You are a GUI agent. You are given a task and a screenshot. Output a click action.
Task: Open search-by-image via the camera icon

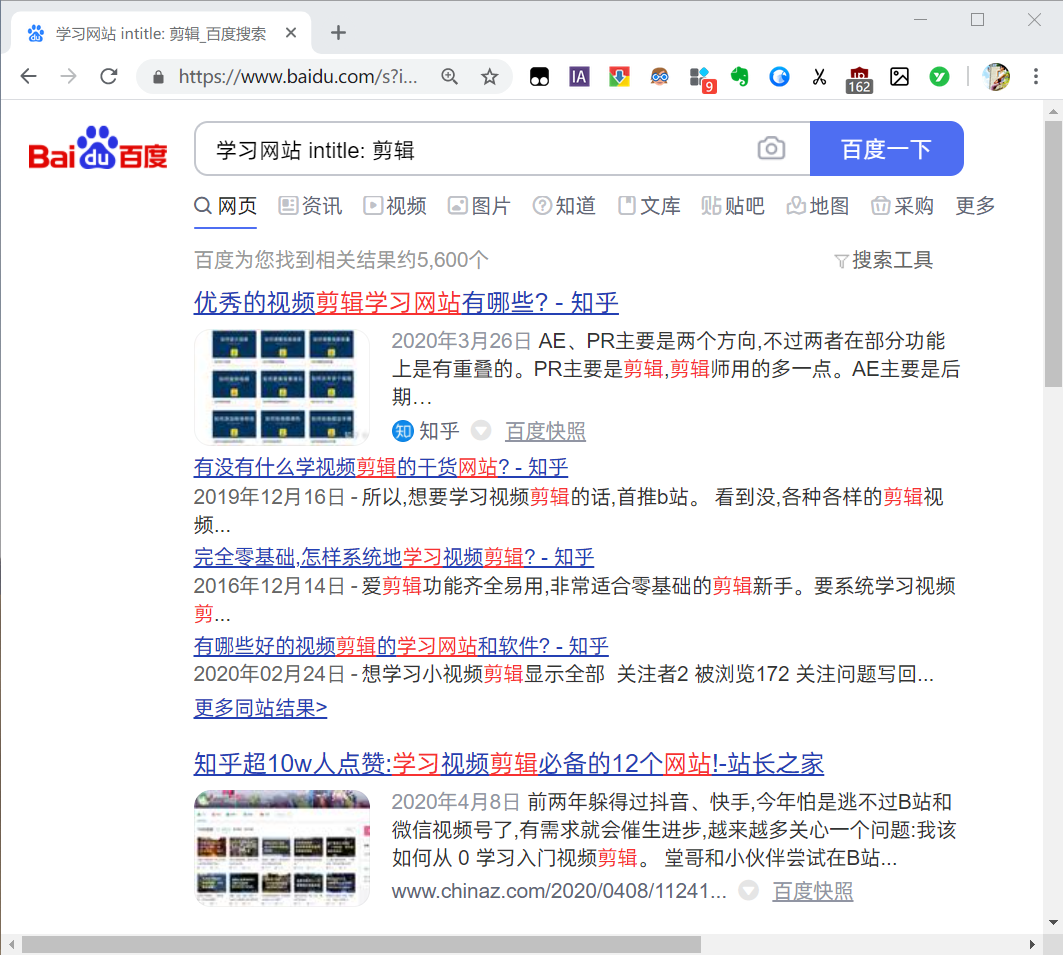click(771, 147)
